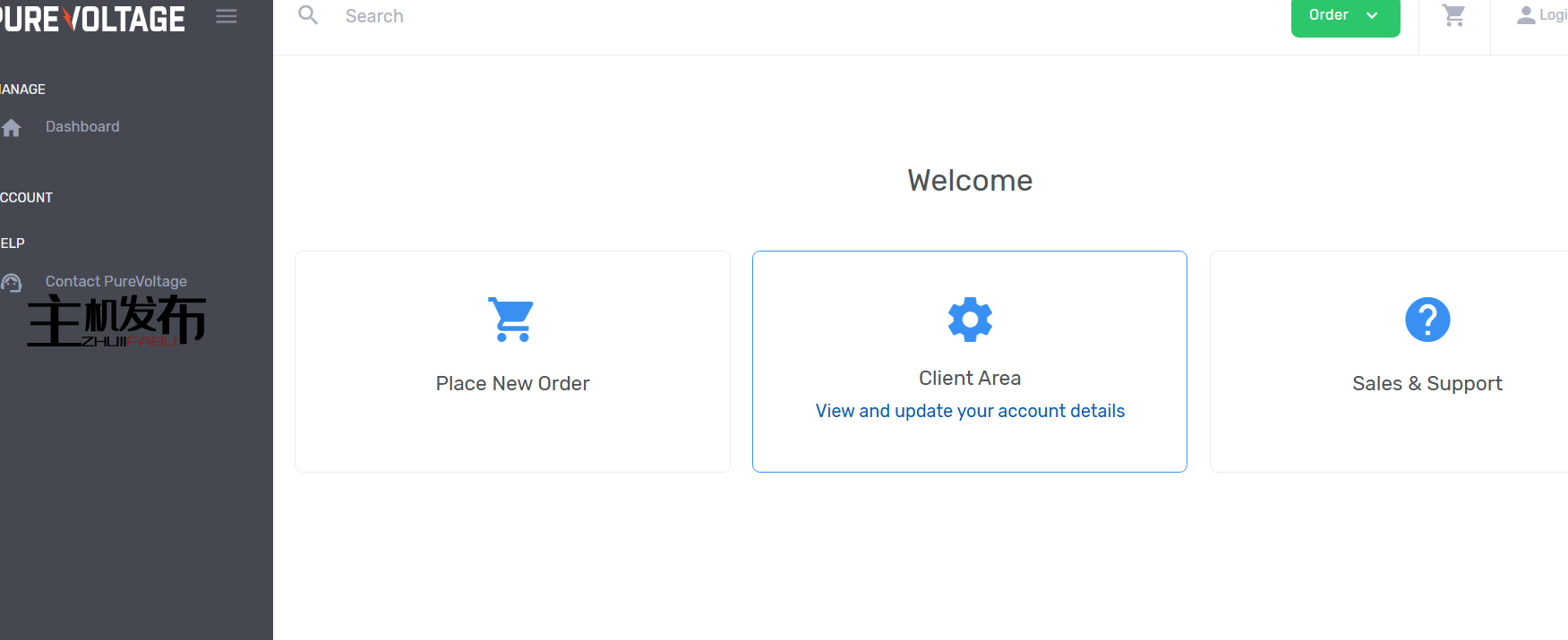Open Contact PureVoltage sidebar item
The width and height of the screenshot is (1568, 640).
tap(116, 281)
